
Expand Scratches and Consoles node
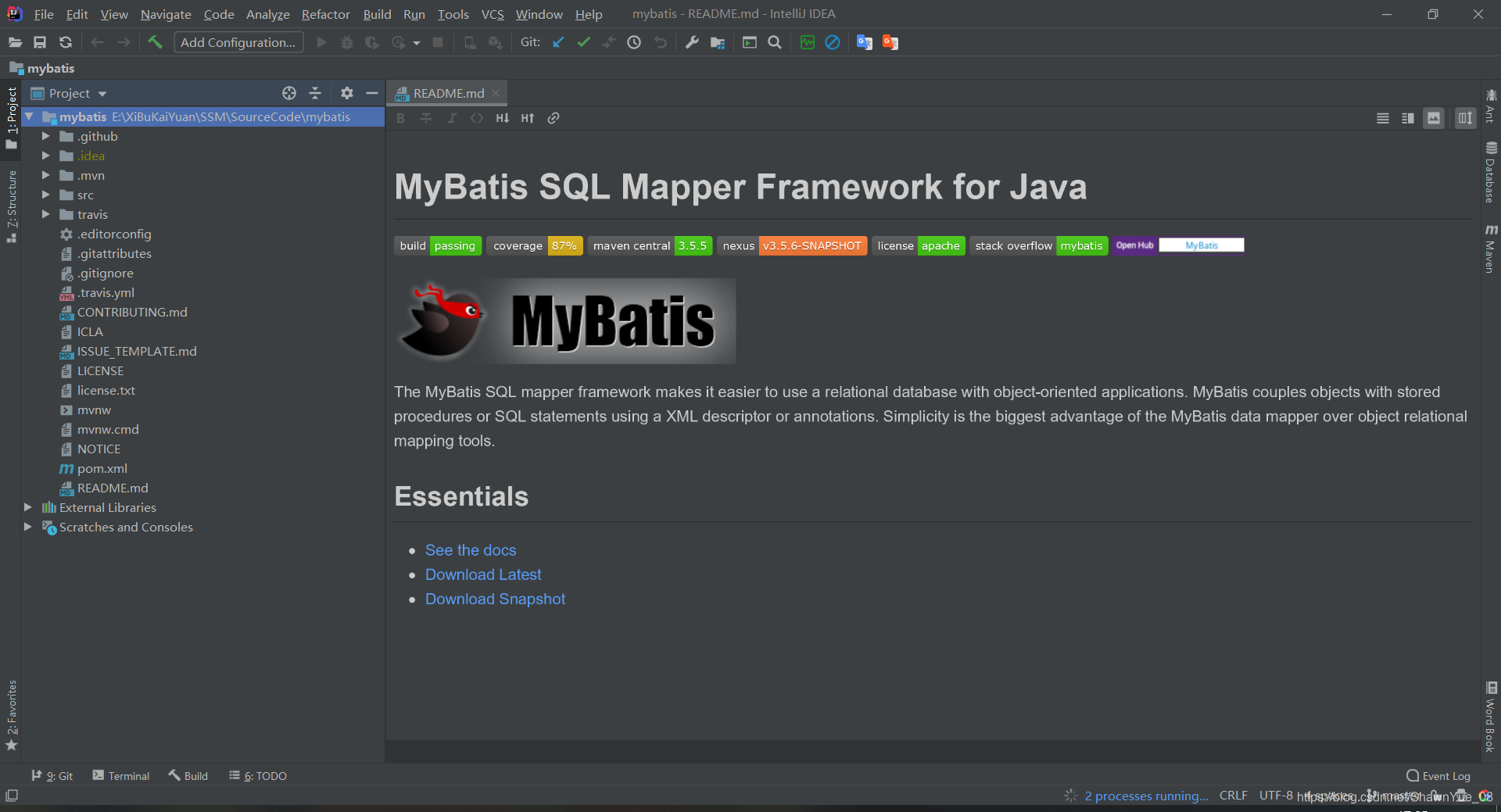click(28, 527)
